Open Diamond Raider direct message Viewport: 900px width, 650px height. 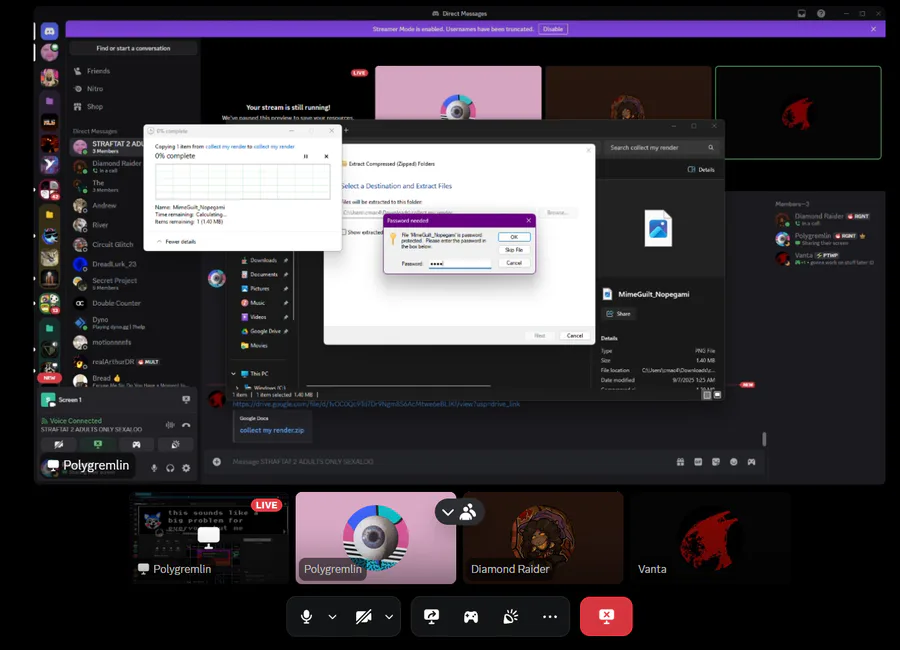click(x=107, y=167)
